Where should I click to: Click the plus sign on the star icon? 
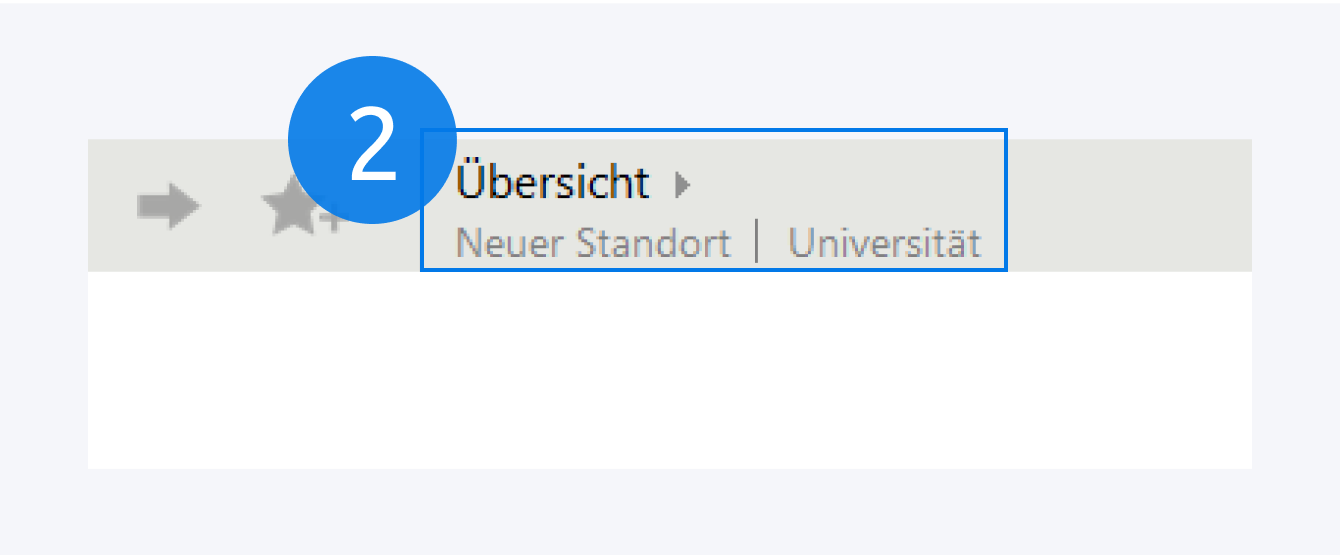329,223
